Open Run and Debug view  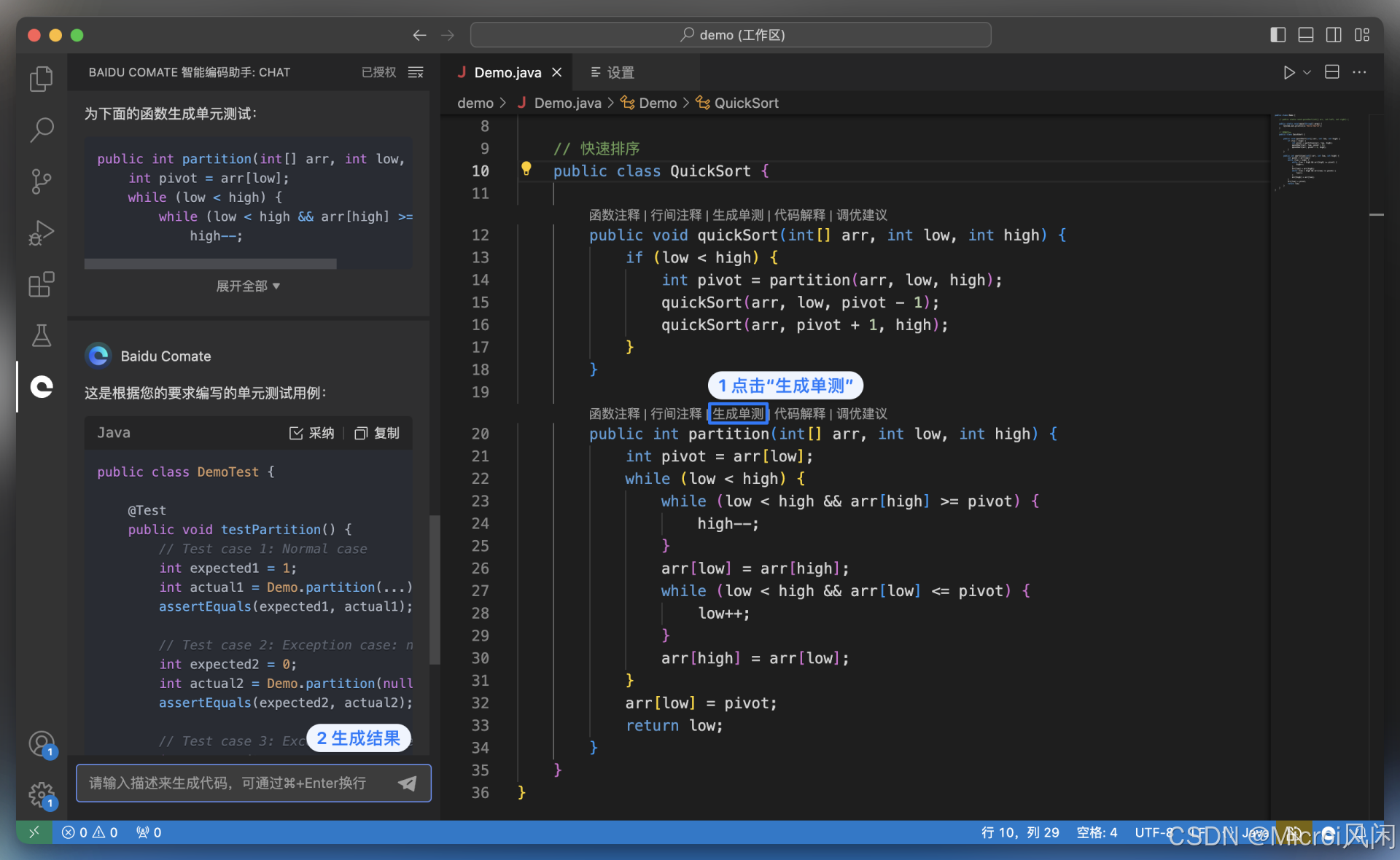[41, 232]
